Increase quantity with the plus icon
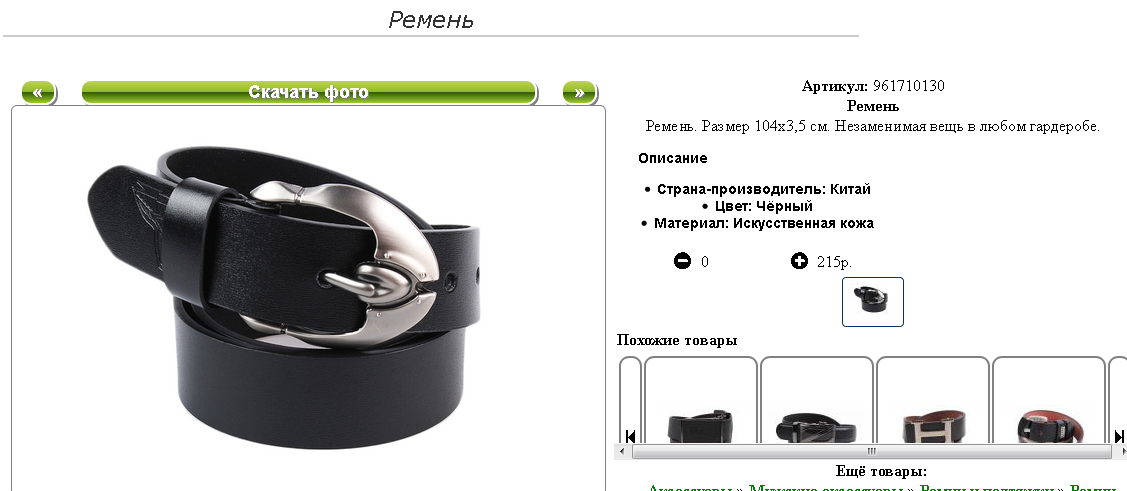 (x=799, y=261)
